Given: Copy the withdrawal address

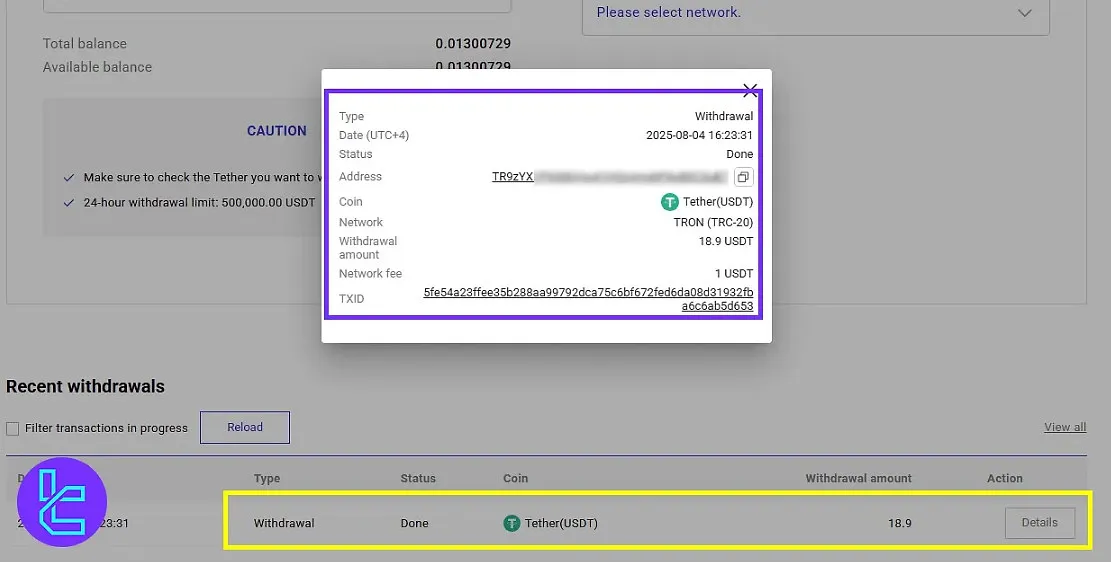Looking at the screenshot, I should tap(743, 176).
